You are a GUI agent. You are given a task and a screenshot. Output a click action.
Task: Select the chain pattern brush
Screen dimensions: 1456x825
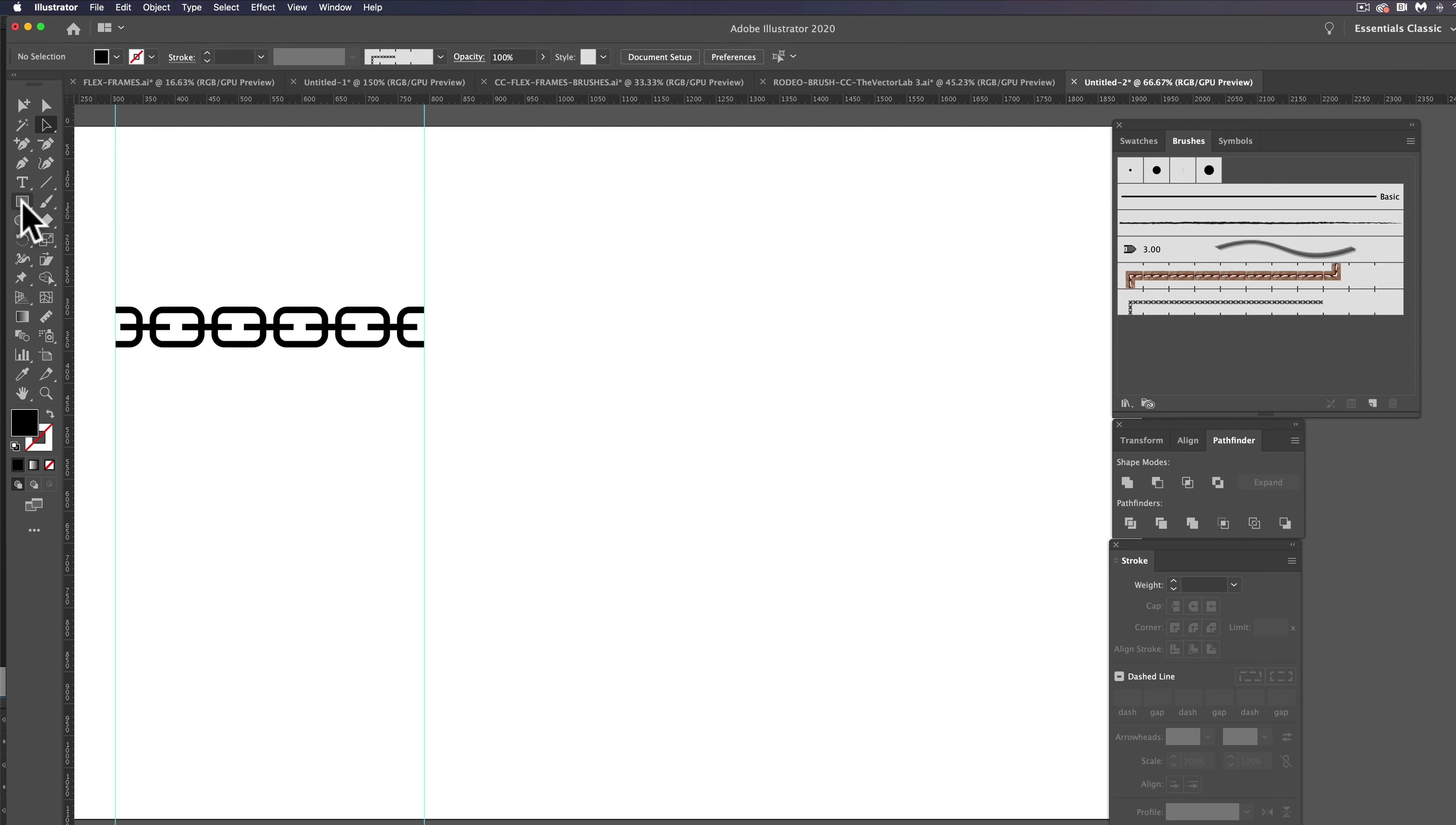click(x=1260, y=303)
